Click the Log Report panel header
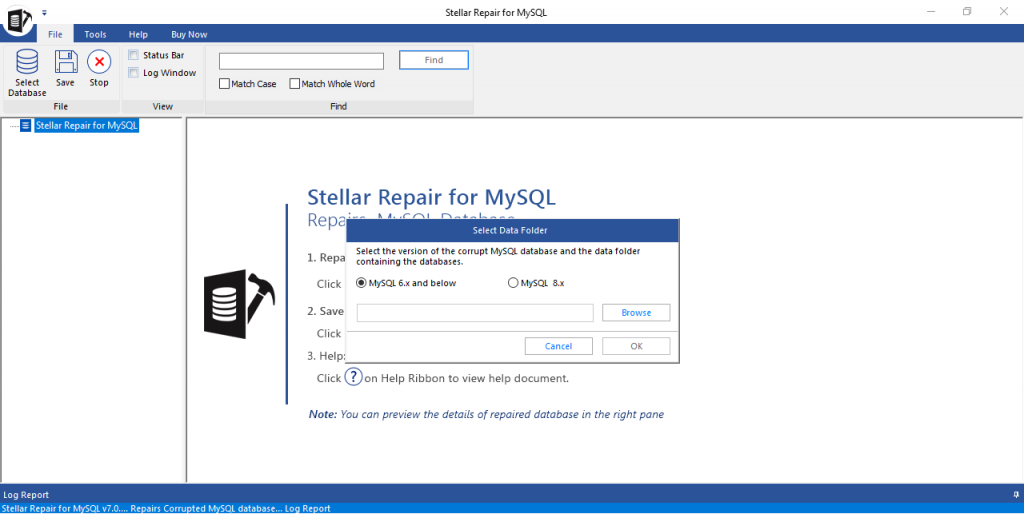The height and width of the screenshot is (514, 1024). tap(512, 494)
